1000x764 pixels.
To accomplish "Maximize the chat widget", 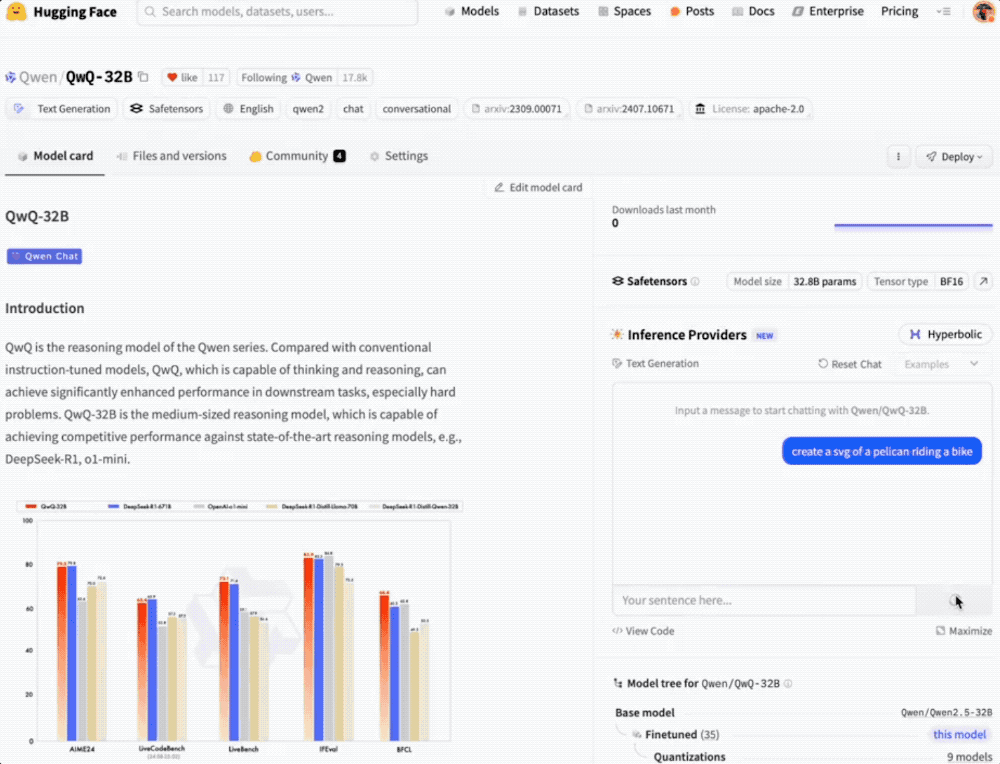I will point(964,631).
